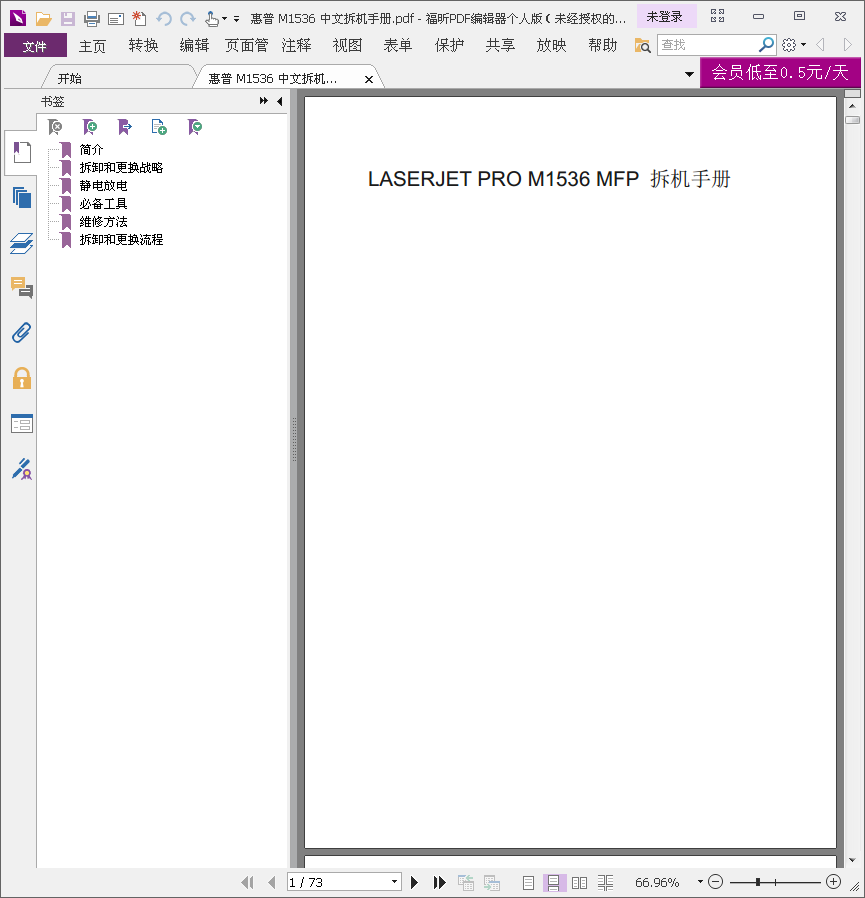Switch to continuous facing view
This screenshot has width=865, height=898.
click(605, 883)
